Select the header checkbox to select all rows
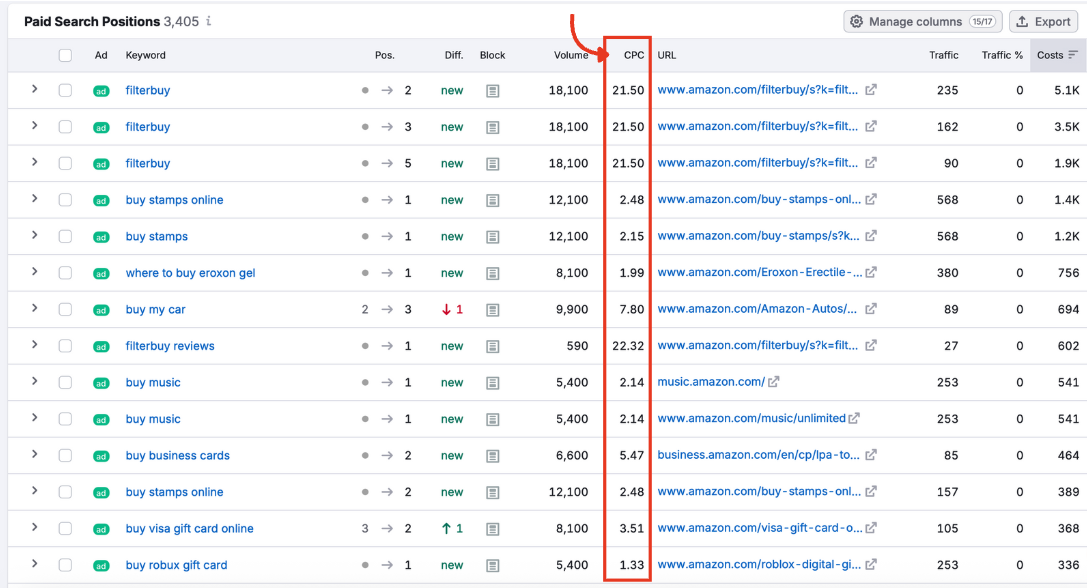The height and width of the screenshot is (588, 1087). pos(66,55)
